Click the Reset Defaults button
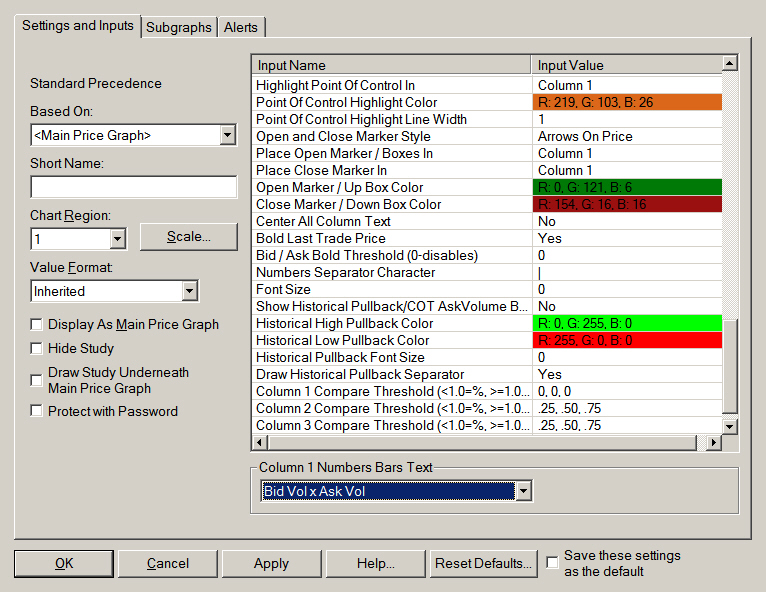 pos(484,564)
